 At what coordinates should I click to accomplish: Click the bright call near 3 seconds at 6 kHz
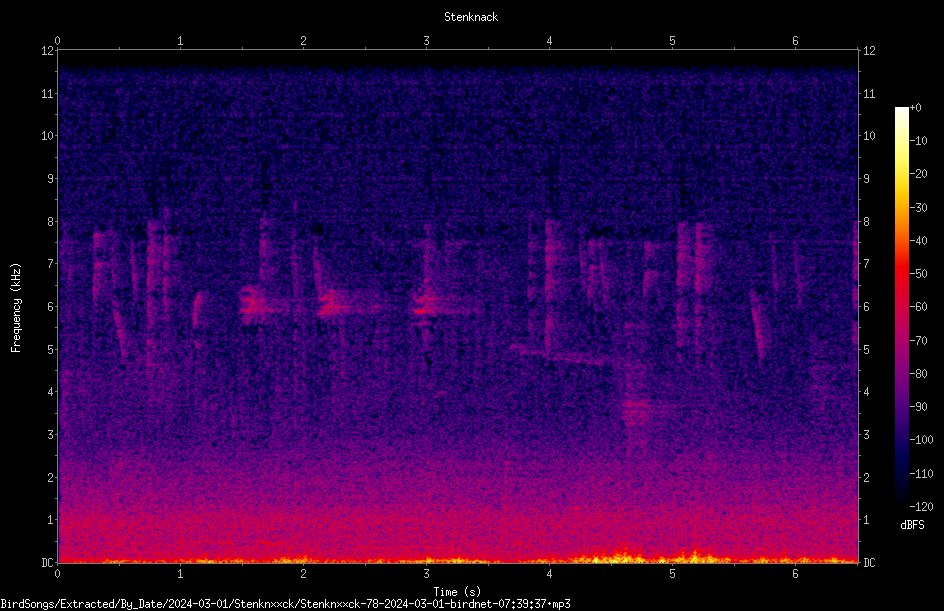pos(429,305)
